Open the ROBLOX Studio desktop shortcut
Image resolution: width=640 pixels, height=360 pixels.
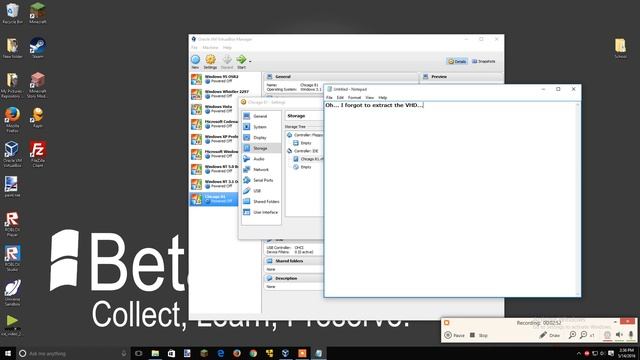tap(12, 259)
